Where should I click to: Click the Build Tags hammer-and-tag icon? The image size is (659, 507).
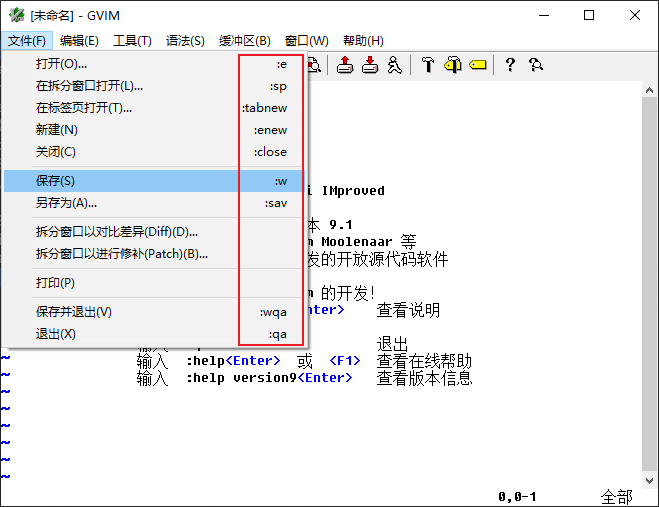coord(452,65)
